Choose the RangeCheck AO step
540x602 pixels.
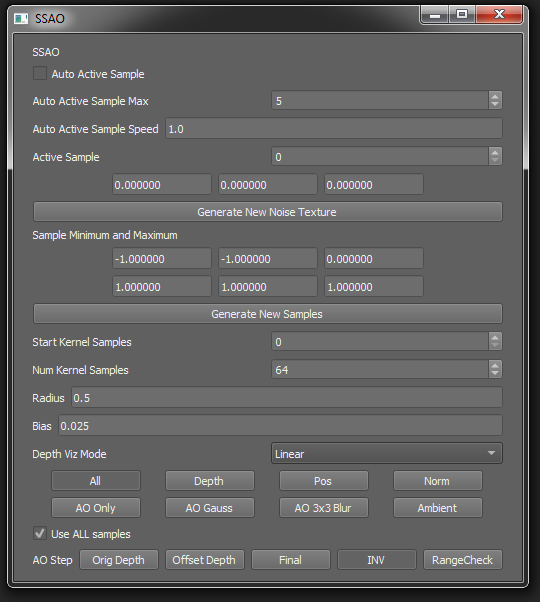coord(463,560)
